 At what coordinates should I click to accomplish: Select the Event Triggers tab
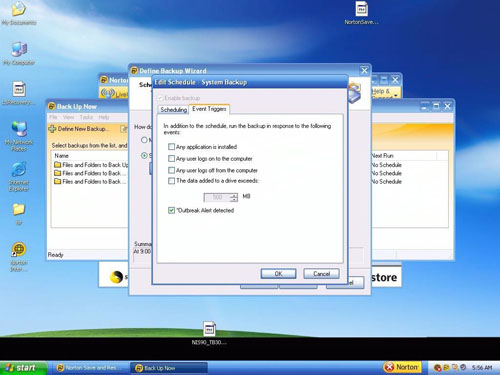click(x=209, y=109)
